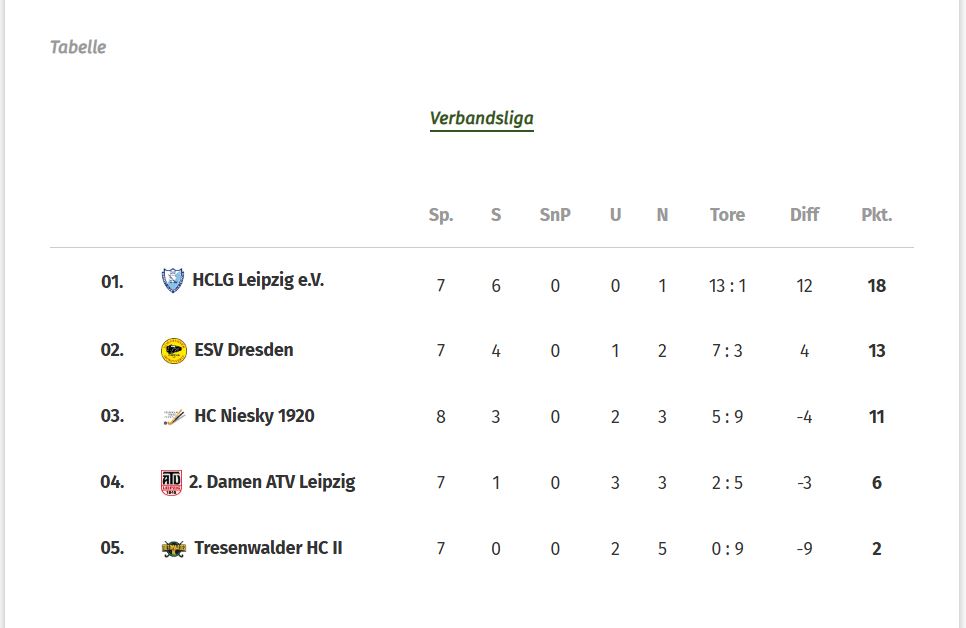Click the ATV Leipzig red club badge
Image resolution: width=966 pixels, height=628 pixels.
(x=171, y=483)
